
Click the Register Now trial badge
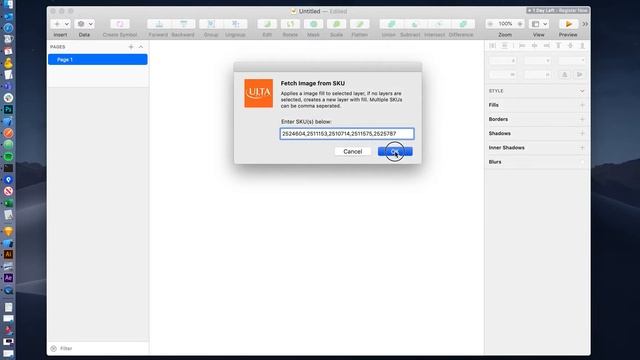[558, 10]
